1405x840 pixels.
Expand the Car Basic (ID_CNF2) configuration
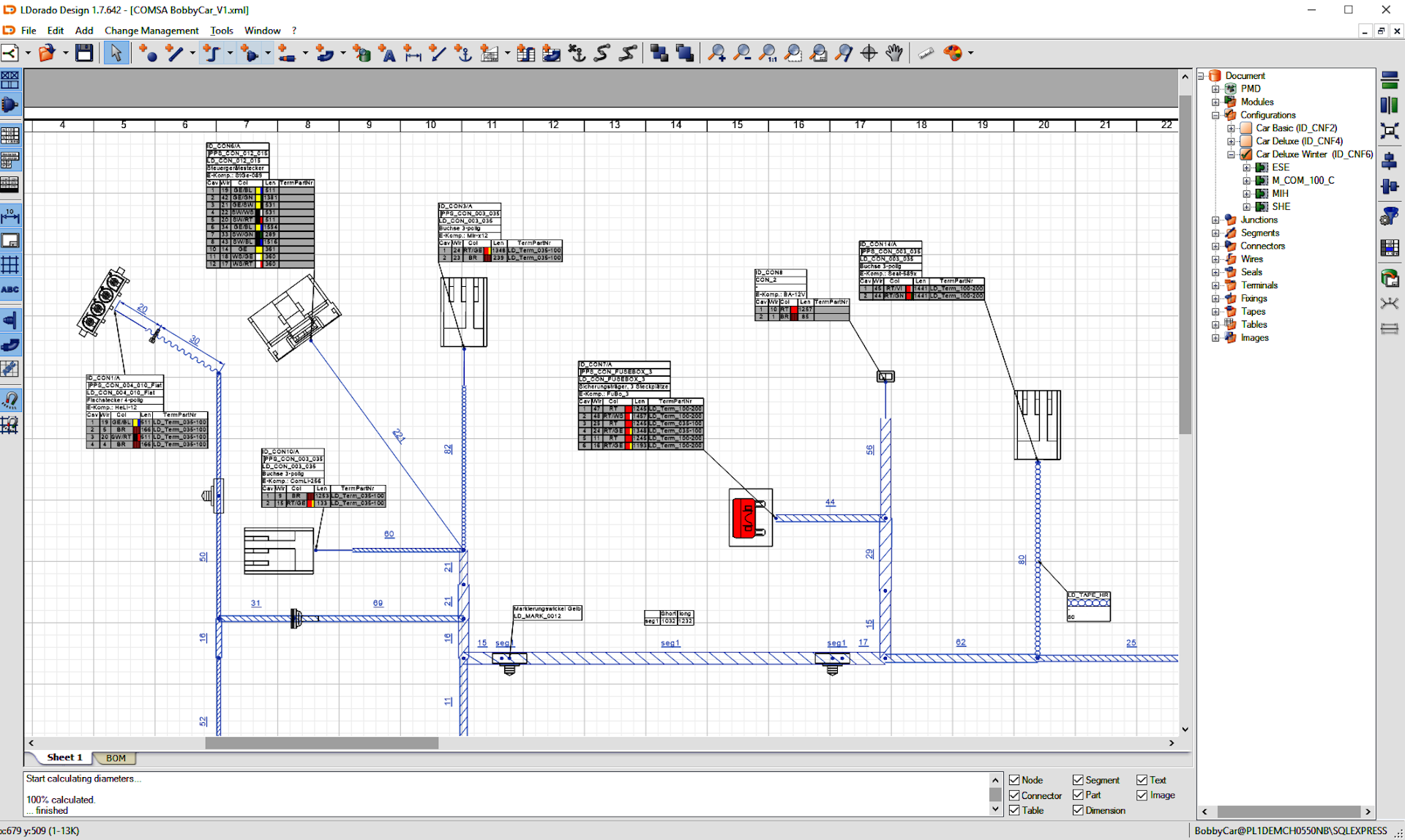pos(1231,129)
